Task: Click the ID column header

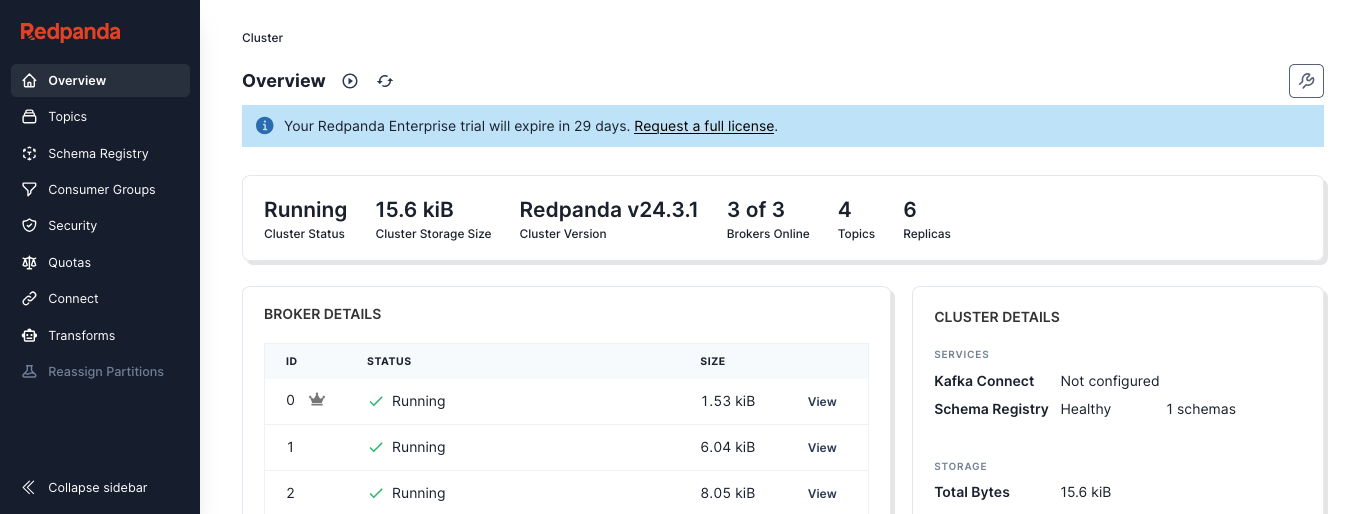Action: click(292, 361)
